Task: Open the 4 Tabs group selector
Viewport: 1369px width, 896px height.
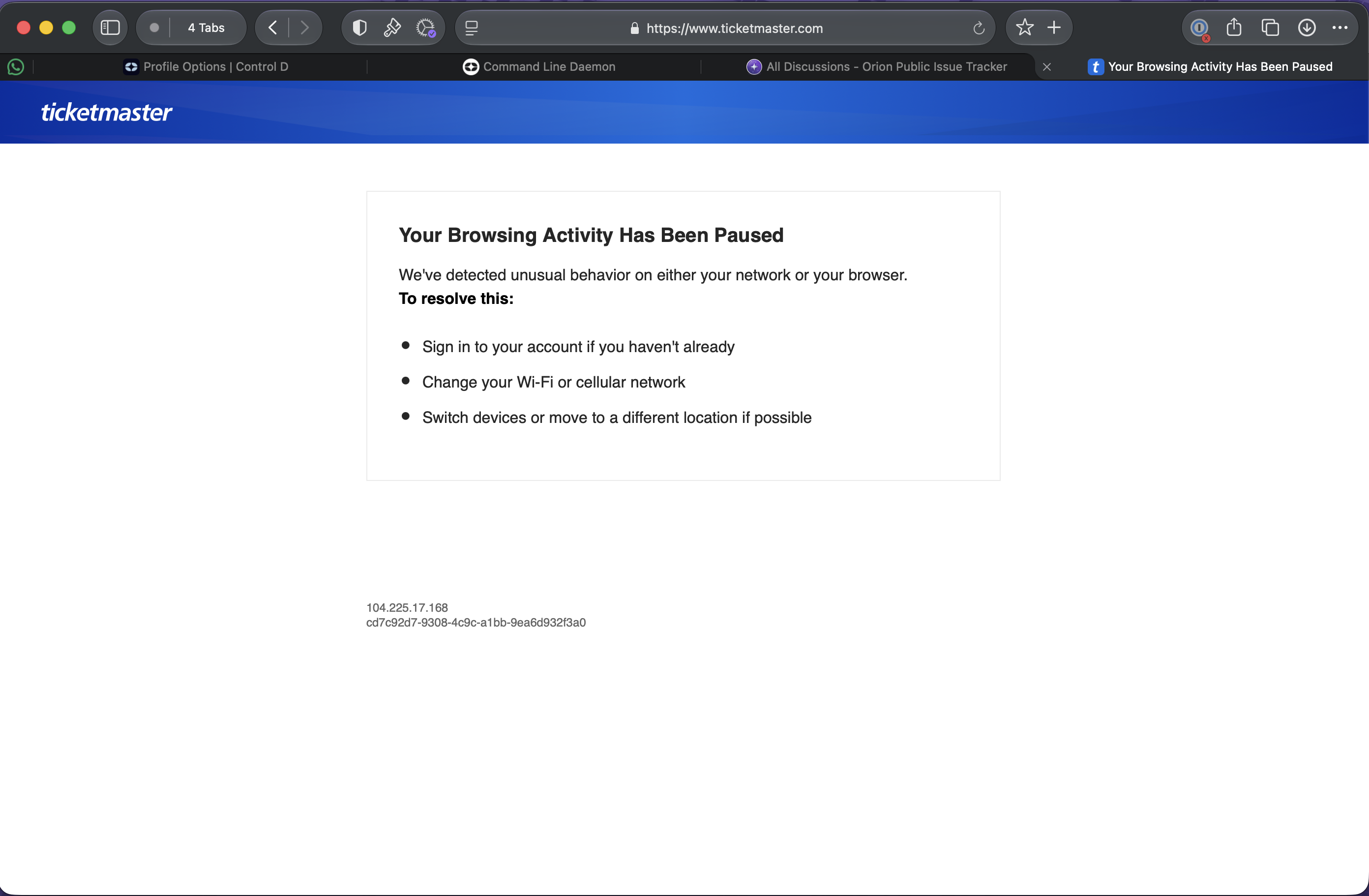Action: [206, 28]
